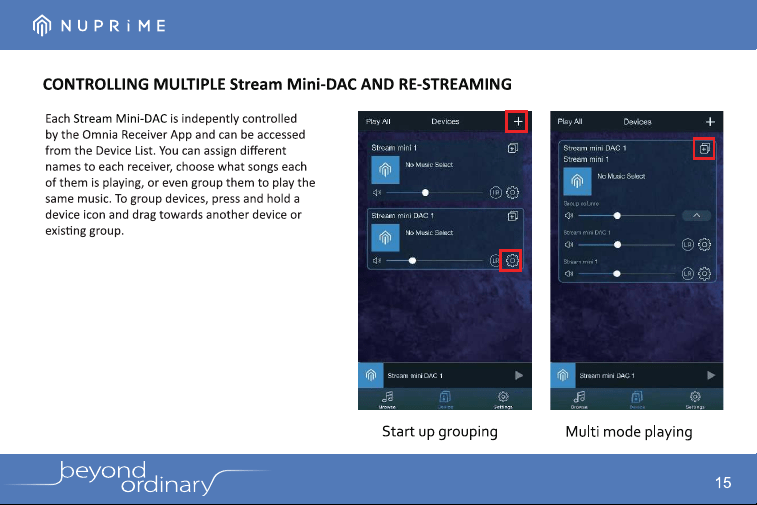Click 'No Music Select' in Multi mode playing group card

[621, 176]
